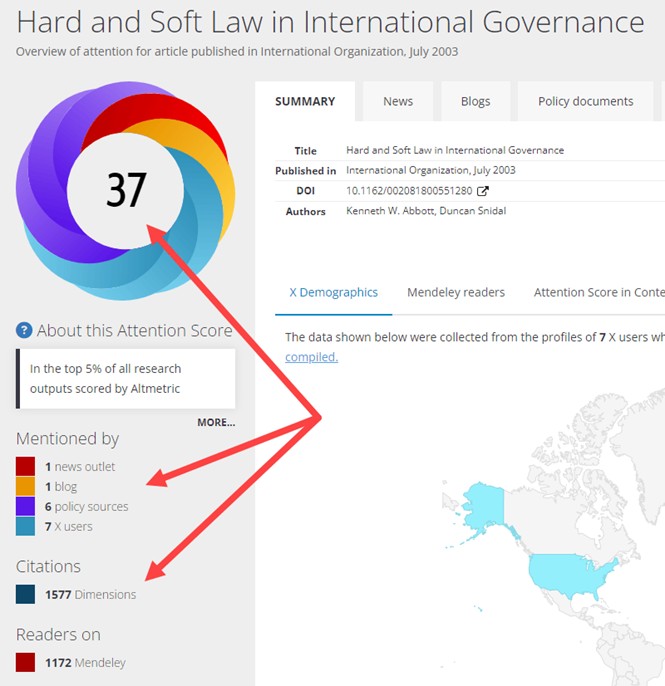This screenshot has height=686, width=665.
Task: Open the Blogs tab
Action: point(475,101)
